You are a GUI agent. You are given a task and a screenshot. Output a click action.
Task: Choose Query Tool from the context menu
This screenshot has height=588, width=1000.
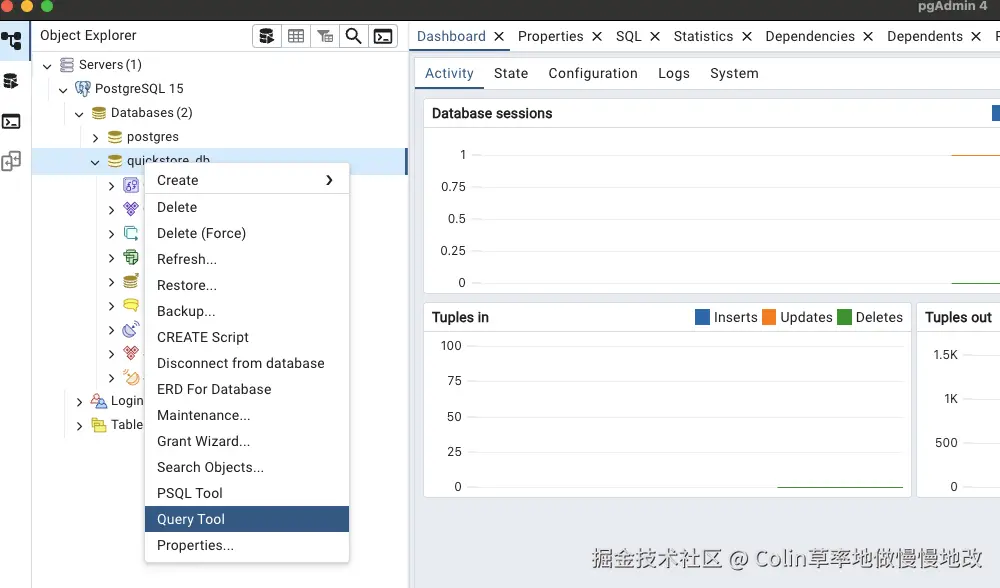click(x=191, y=519)
